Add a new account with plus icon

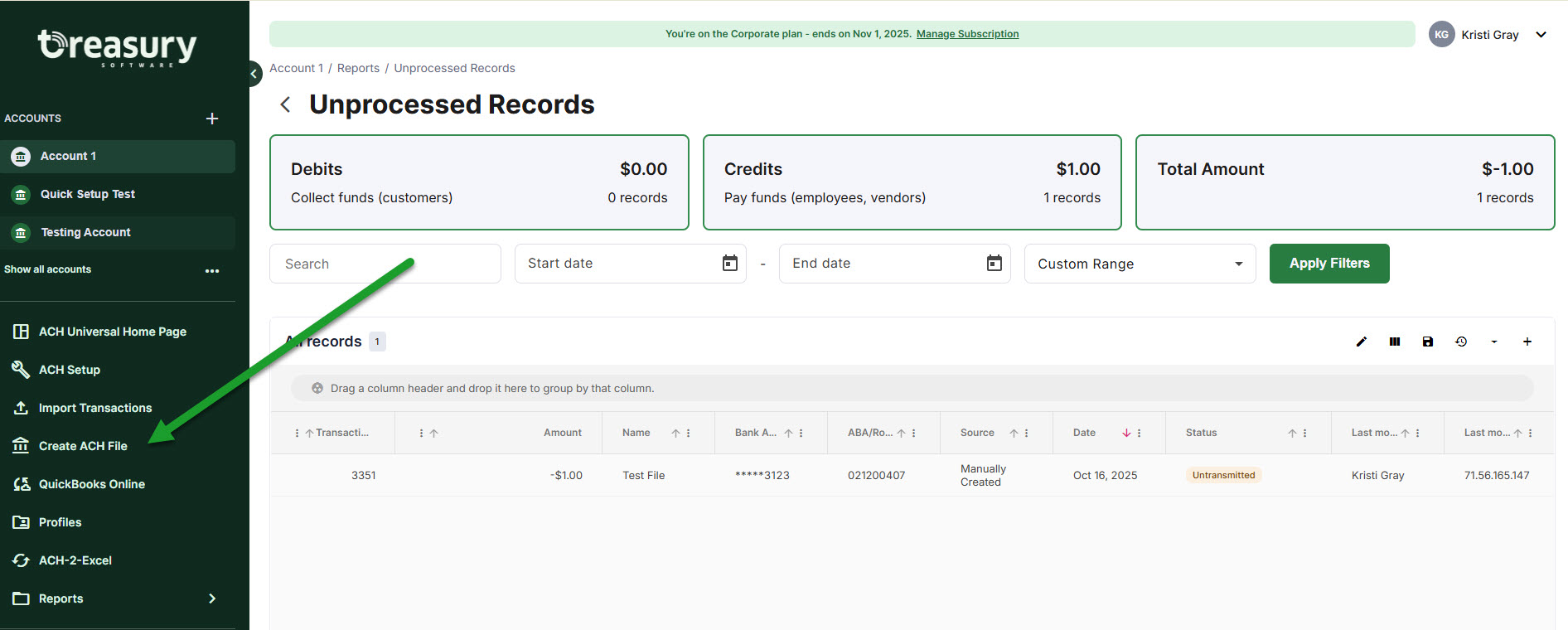[x=212, y=119]
